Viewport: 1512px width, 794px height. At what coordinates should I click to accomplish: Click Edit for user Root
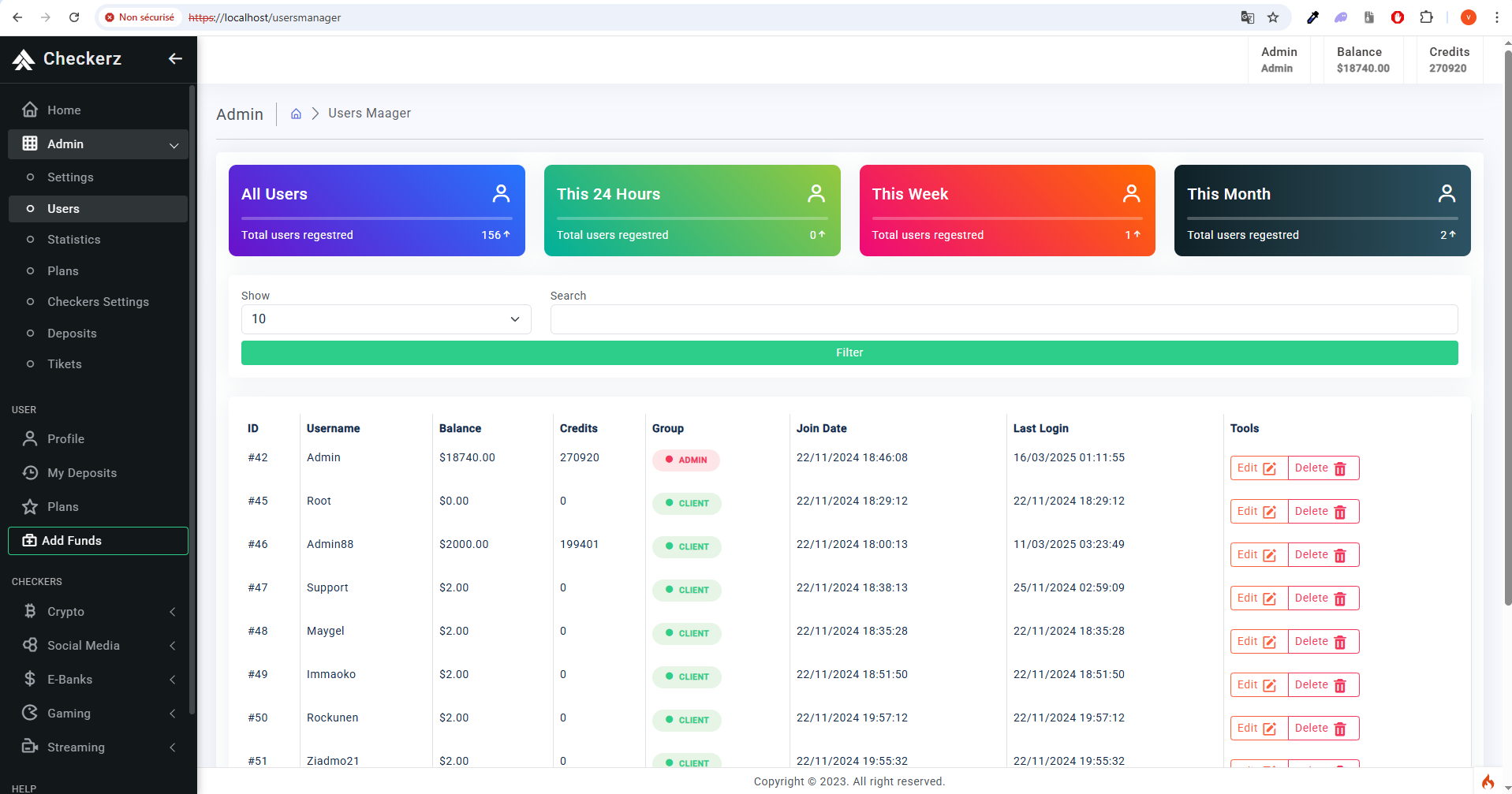tap(1257, 512)
